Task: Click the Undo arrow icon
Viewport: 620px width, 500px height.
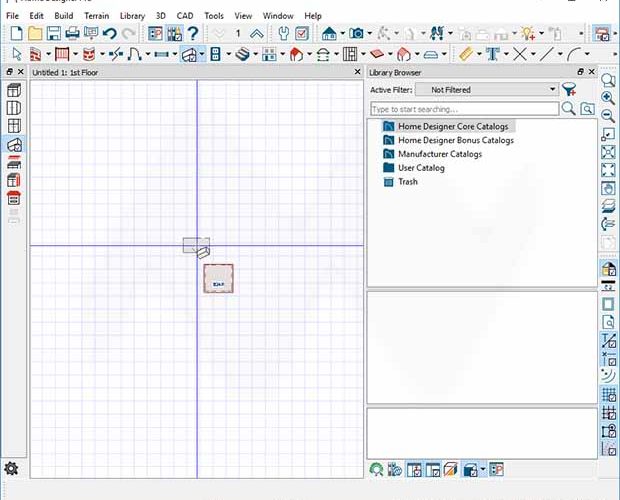Action: [110, 34]
